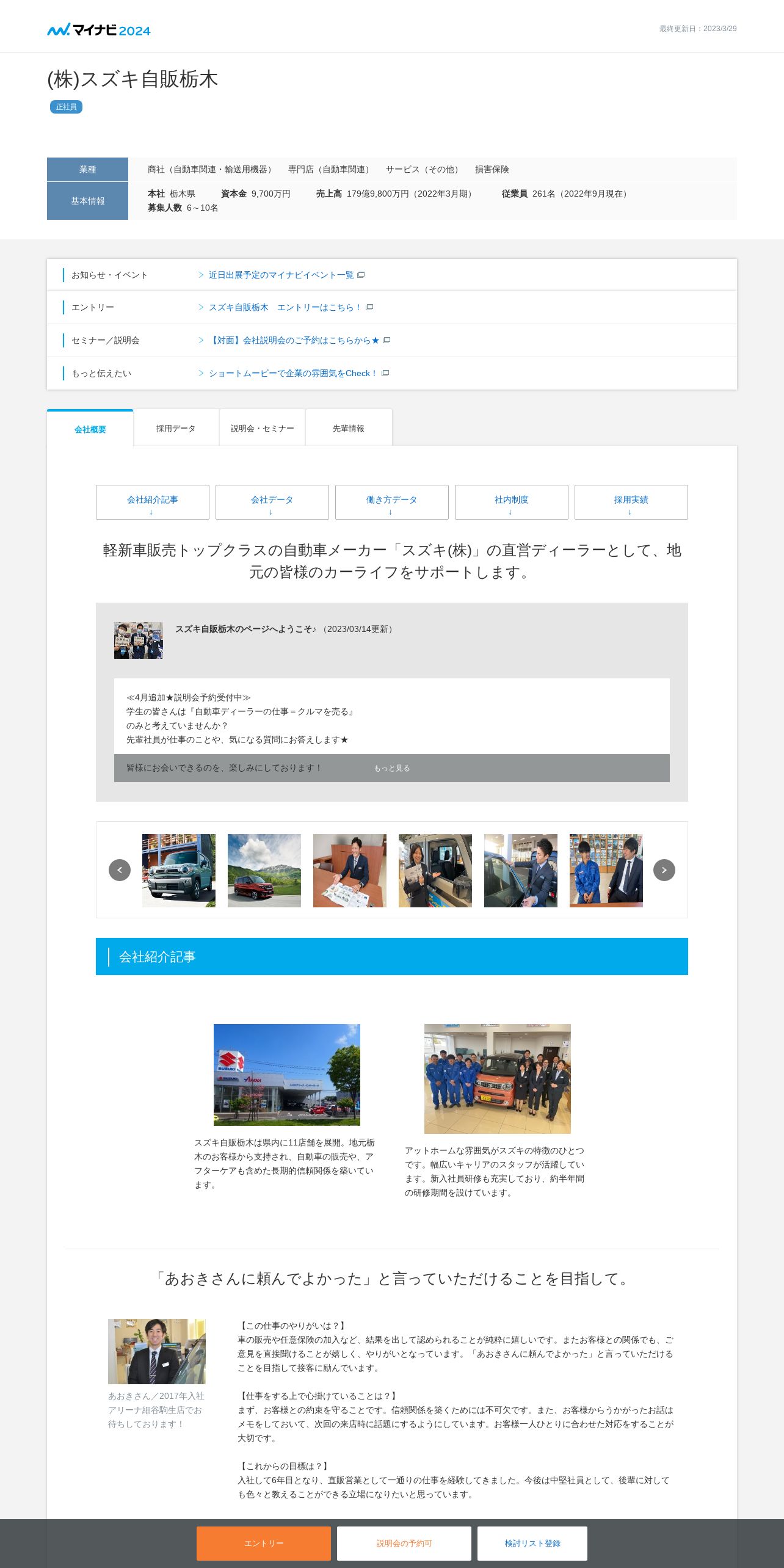Click external-window icon beside ショートムービー link
This screenshot has height=1568, width=784.
pos(385,373)
